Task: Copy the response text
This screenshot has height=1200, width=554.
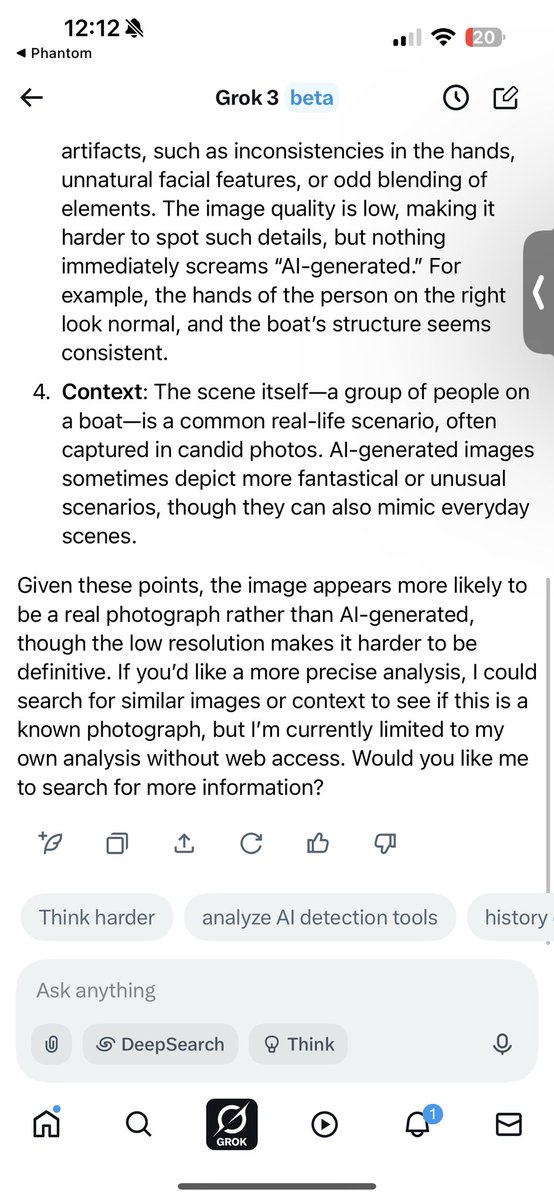Action: [118, 844]
